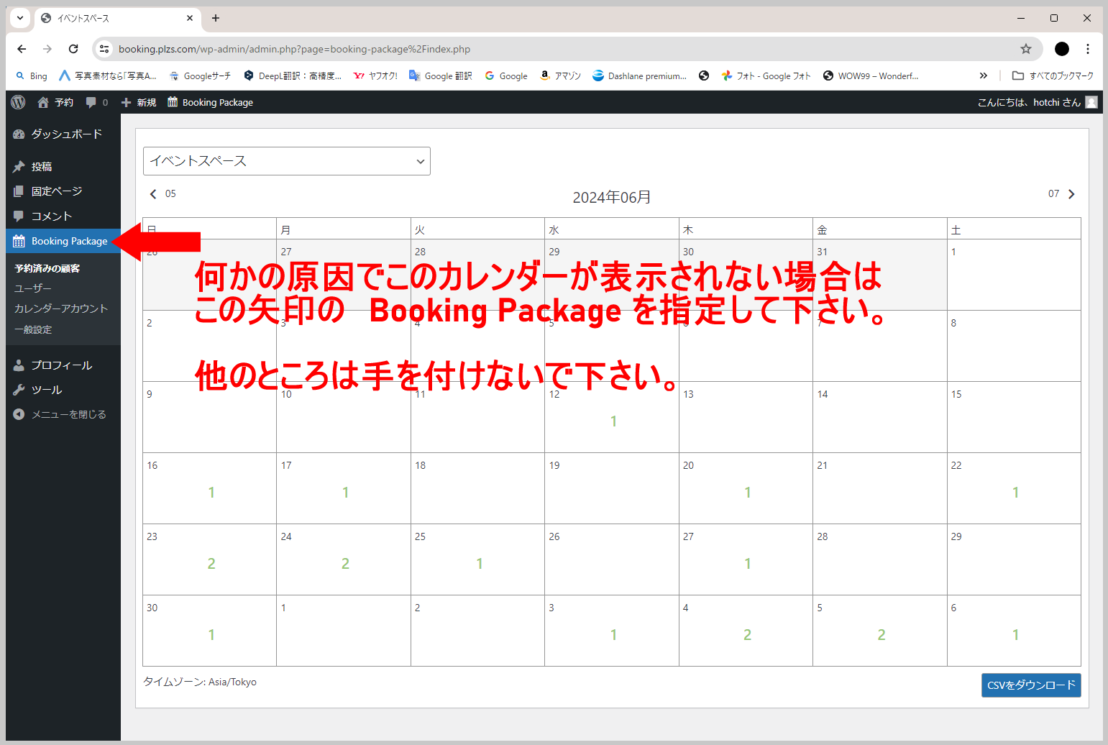Click the CSVをダウンロード button
Viewport: 1108px width, 745px height.
(x=1030, y=685)
